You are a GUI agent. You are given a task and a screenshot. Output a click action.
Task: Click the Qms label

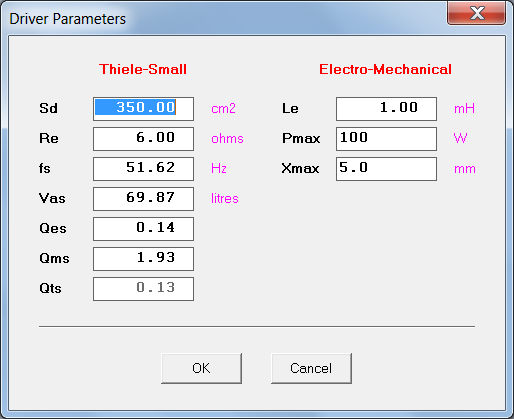point(54,258)
